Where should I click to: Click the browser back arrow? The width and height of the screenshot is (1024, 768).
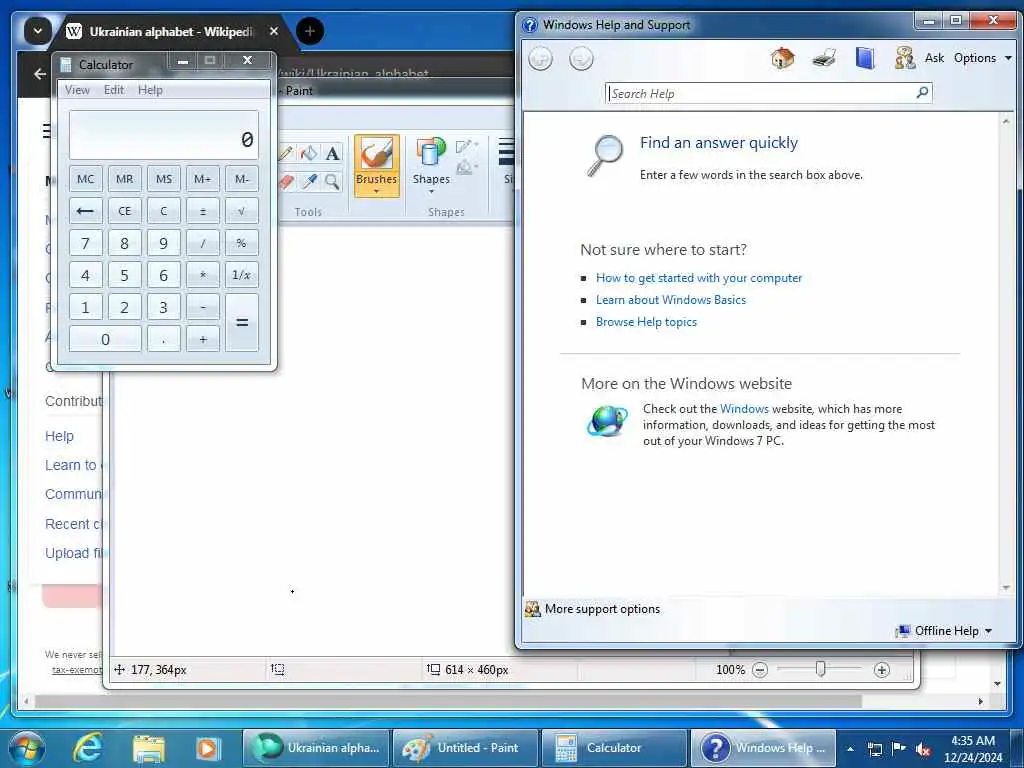click(x=40, y=74)
